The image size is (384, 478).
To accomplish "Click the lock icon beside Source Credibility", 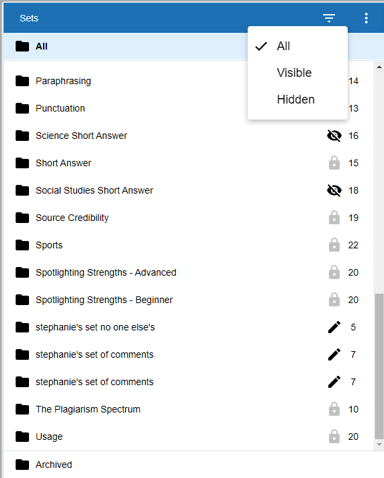I will (x=334, y=218).
